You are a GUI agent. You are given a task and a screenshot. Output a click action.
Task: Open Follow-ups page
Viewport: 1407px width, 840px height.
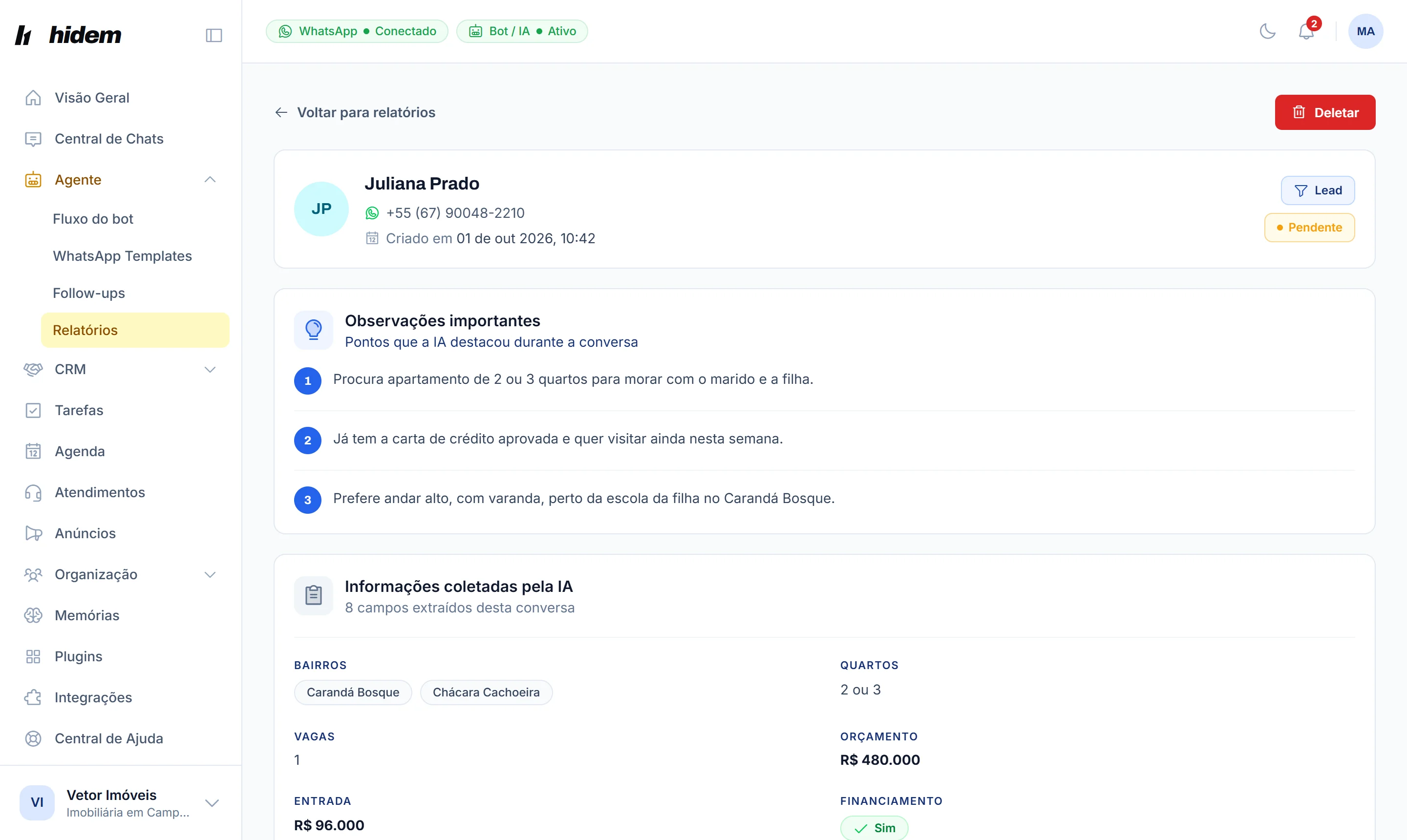pos(89,293)
